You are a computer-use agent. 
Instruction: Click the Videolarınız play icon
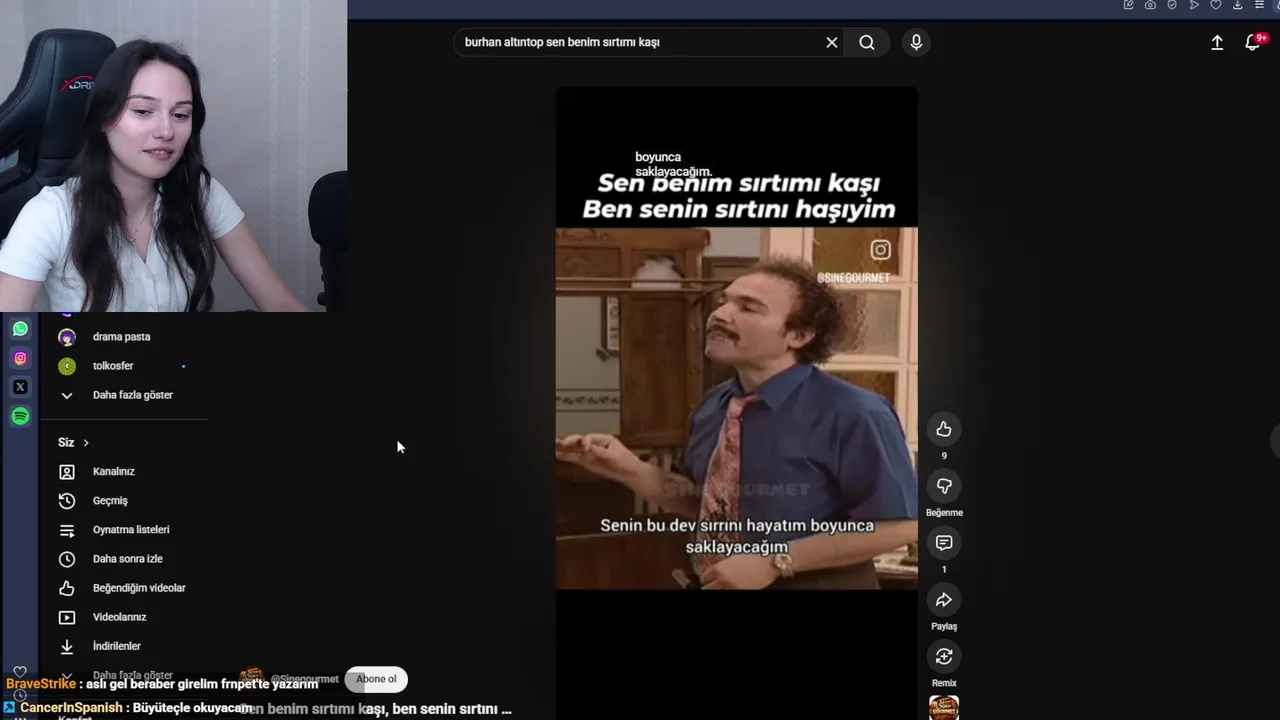click(67, 617)
